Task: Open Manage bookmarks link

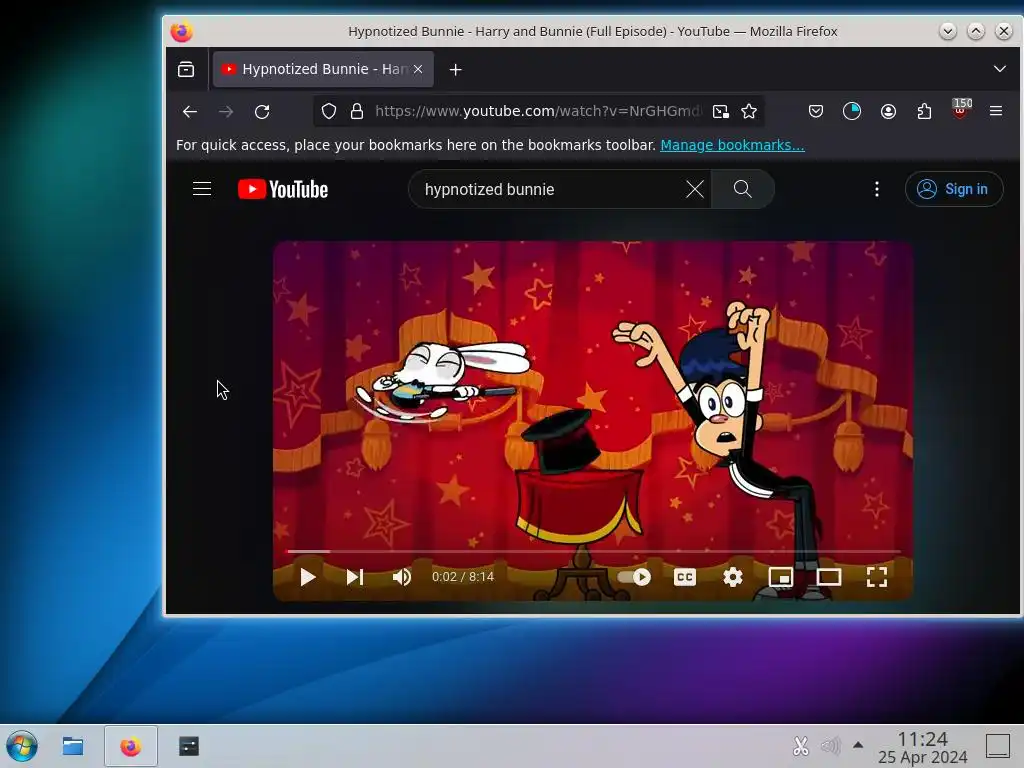Action: pos(732,145)
